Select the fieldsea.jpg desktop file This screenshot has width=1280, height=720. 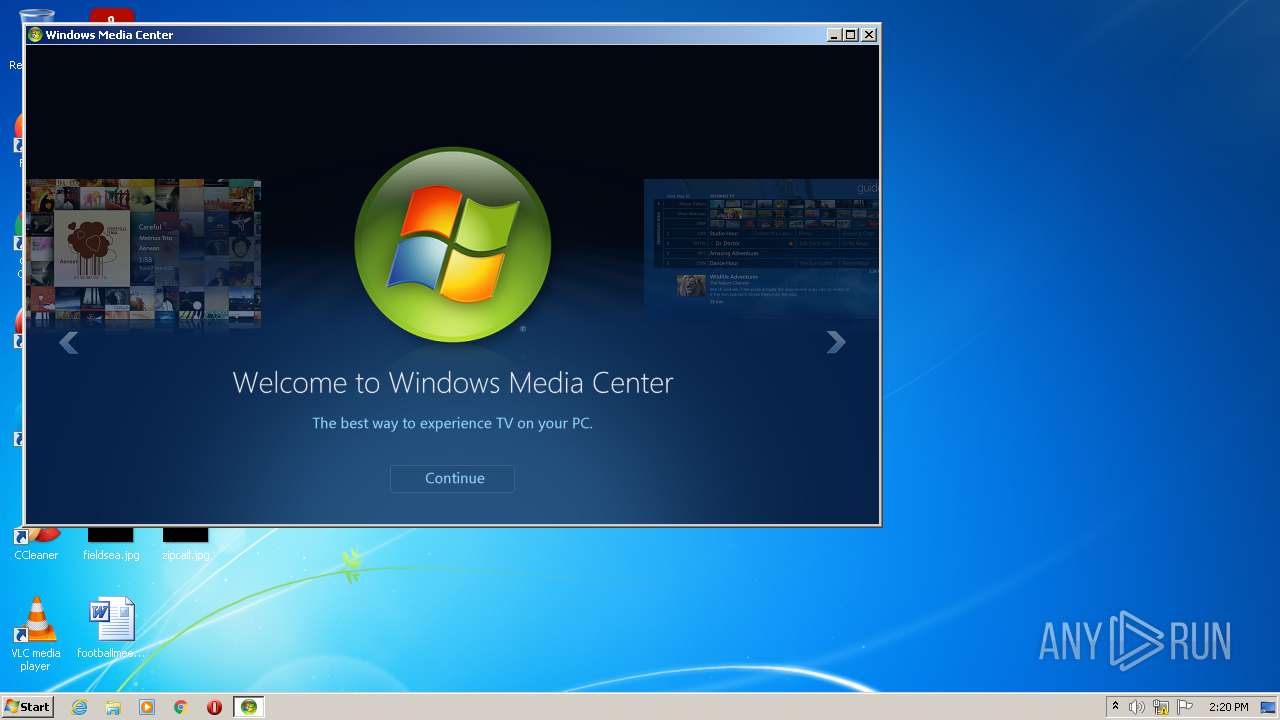[x=111, y=545]
